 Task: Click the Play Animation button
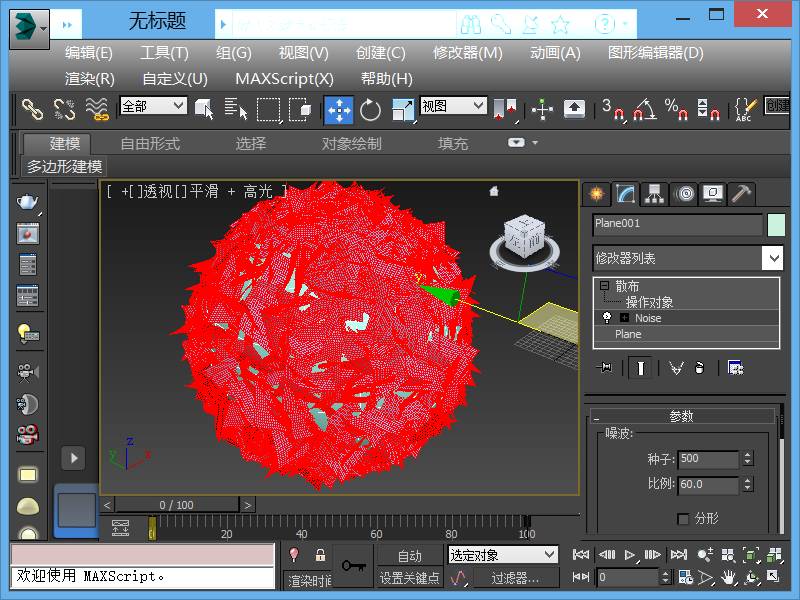click(x=630, y=555)
